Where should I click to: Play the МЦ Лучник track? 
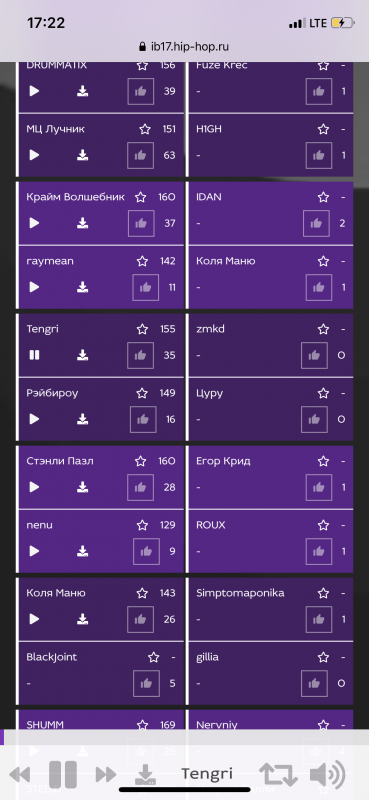click(x=34, y=155)
